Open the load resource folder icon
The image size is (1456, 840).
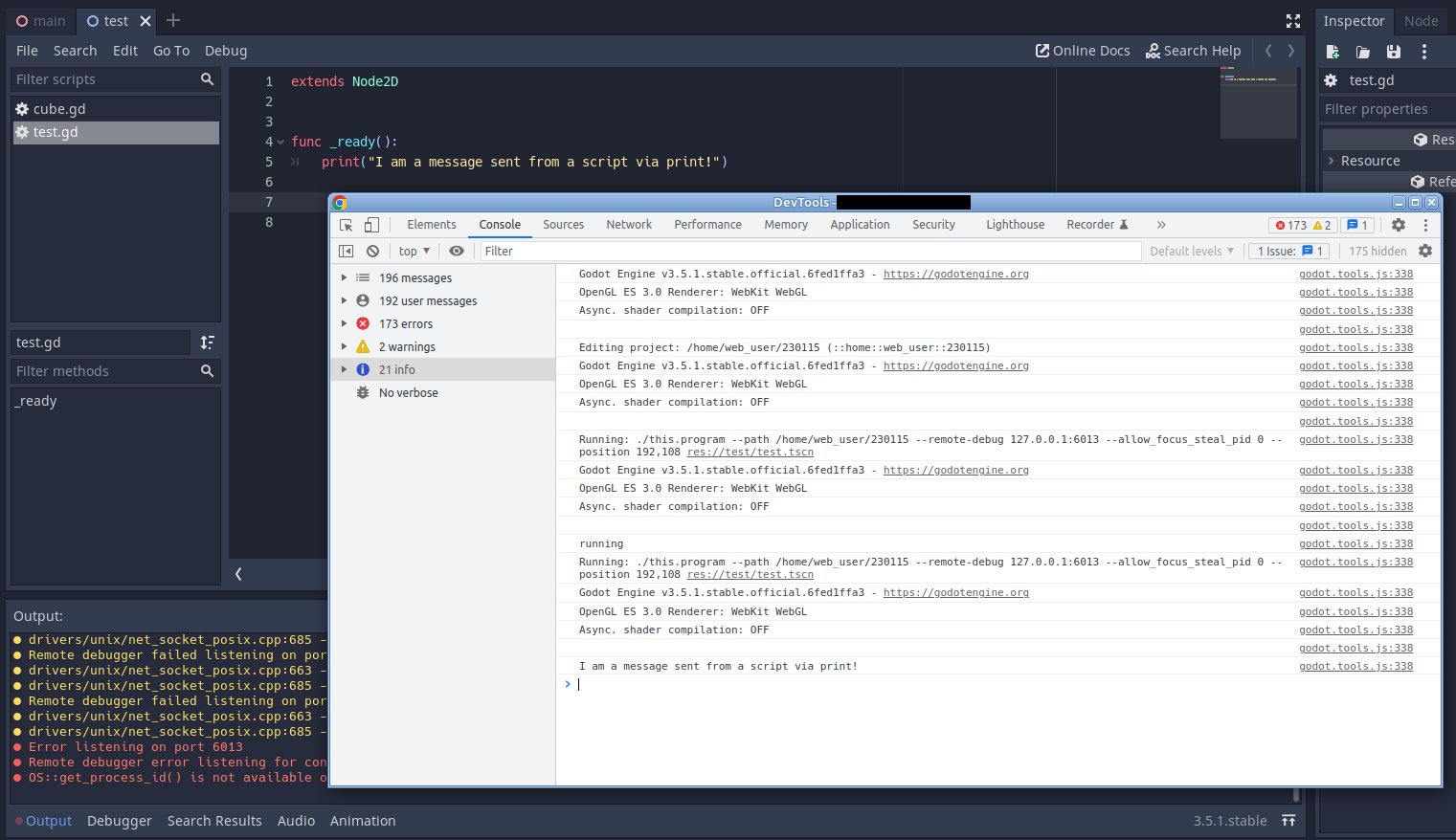click(1363, 52)
